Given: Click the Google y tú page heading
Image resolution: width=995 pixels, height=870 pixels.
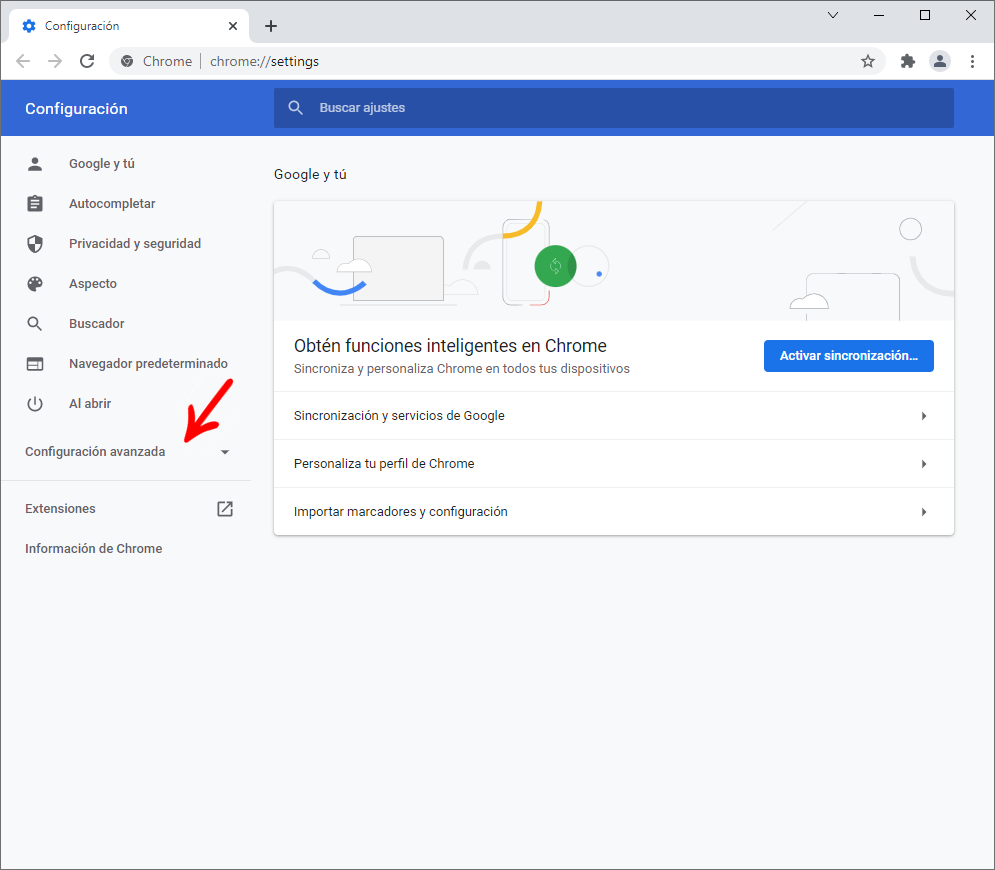Looking at the screenshot, I should point(310,175).
